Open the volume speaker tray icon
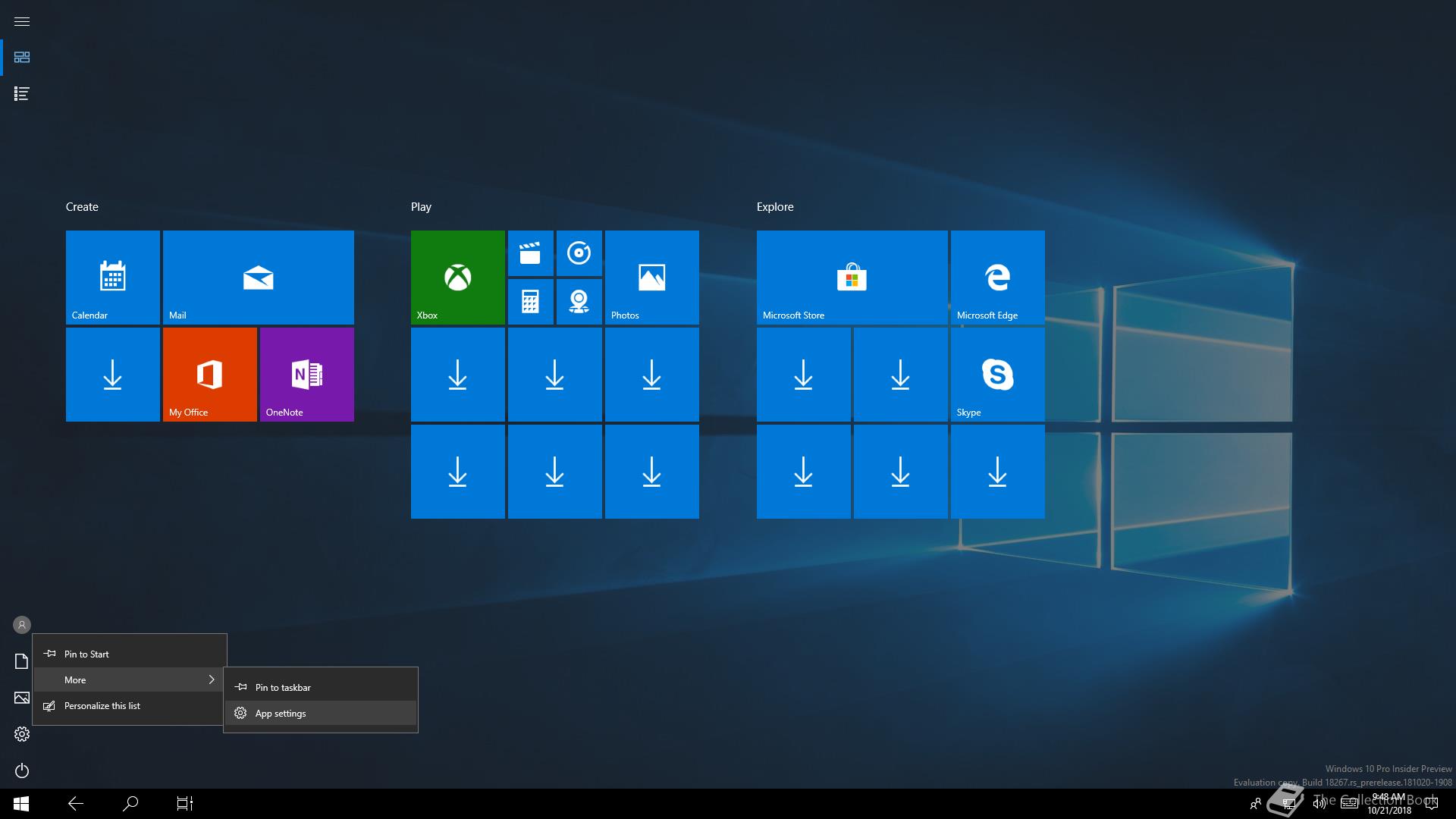This screenshot has width=1456, height=819. tap(1319, 804)
